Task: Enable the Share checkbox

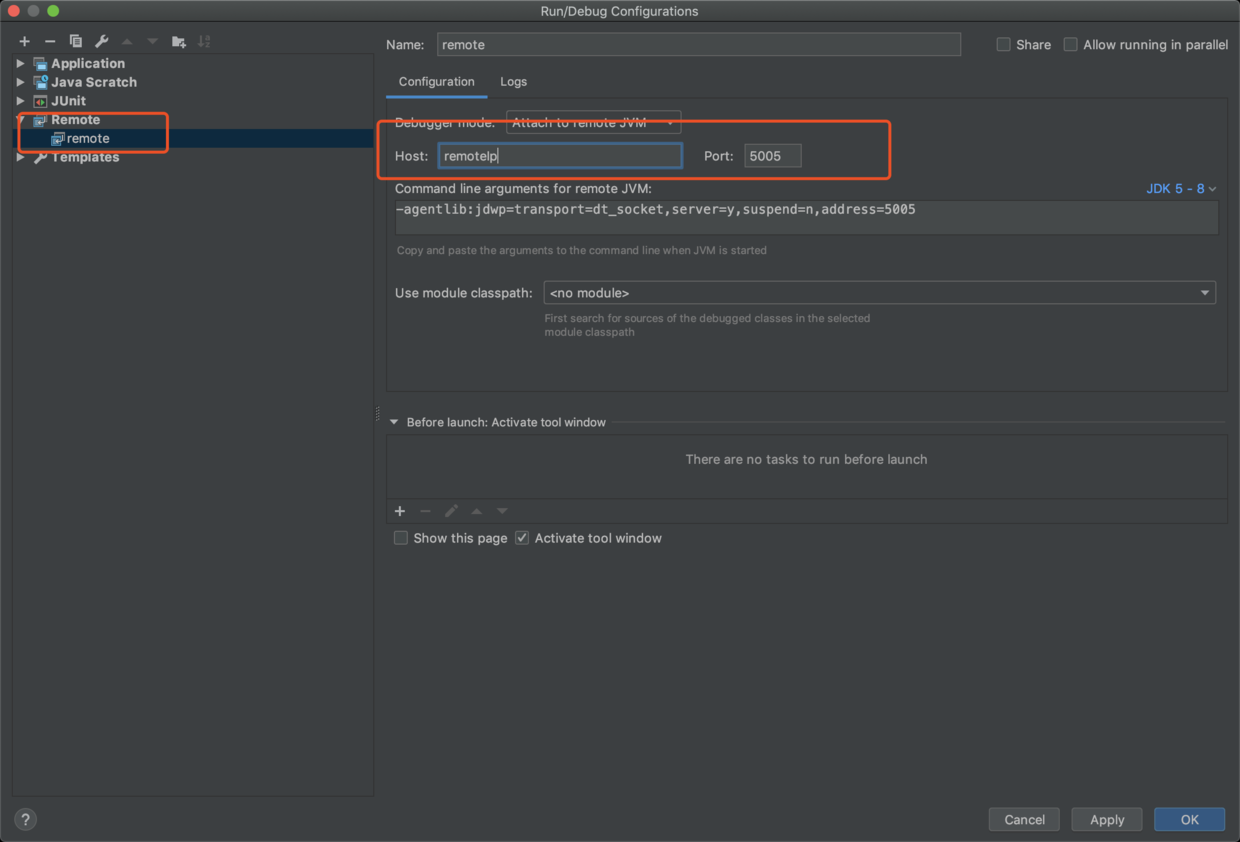Action: click(1003, 45)
